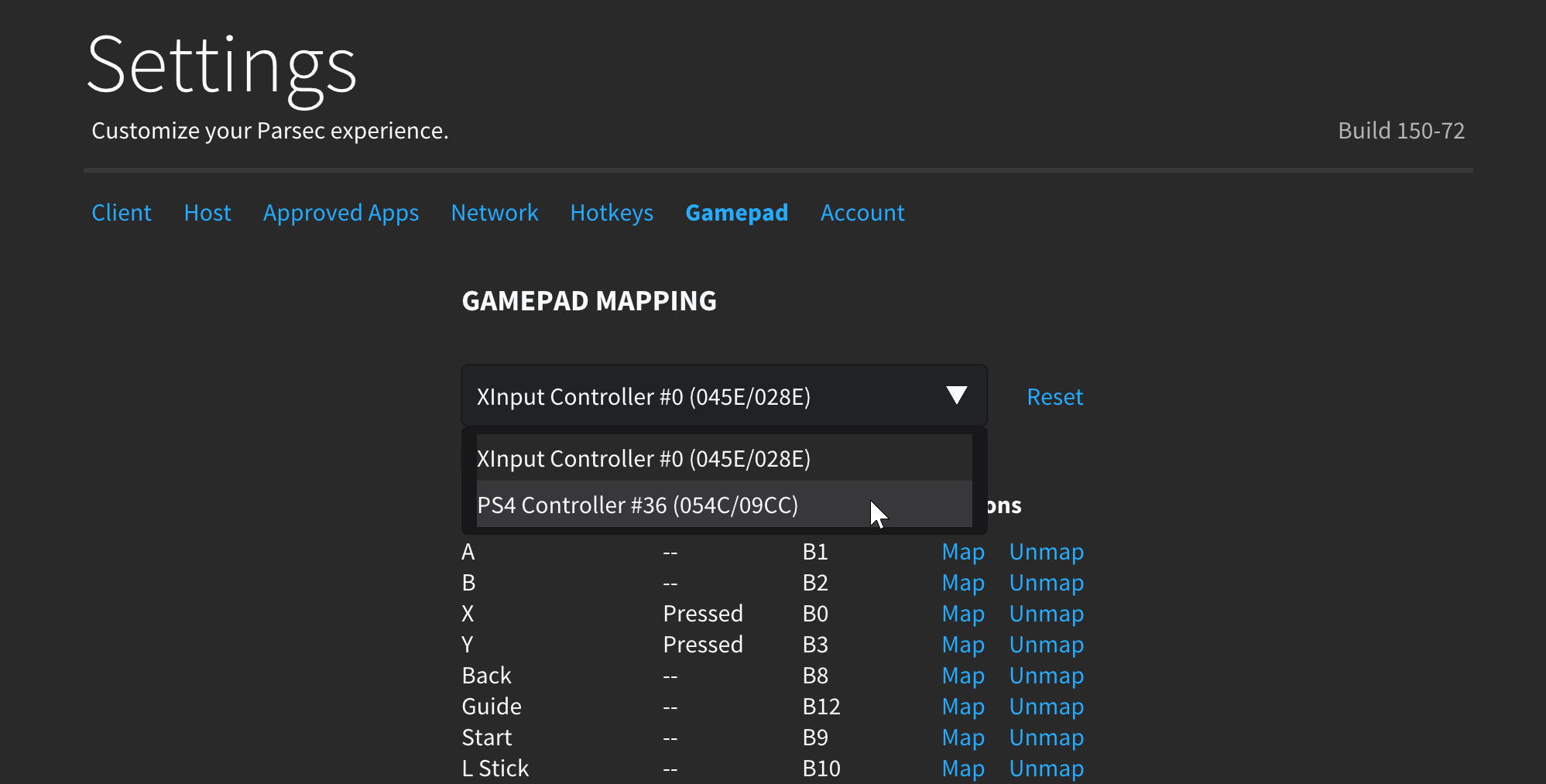Map the Y button
The image size is (1546, 784).
963,645
